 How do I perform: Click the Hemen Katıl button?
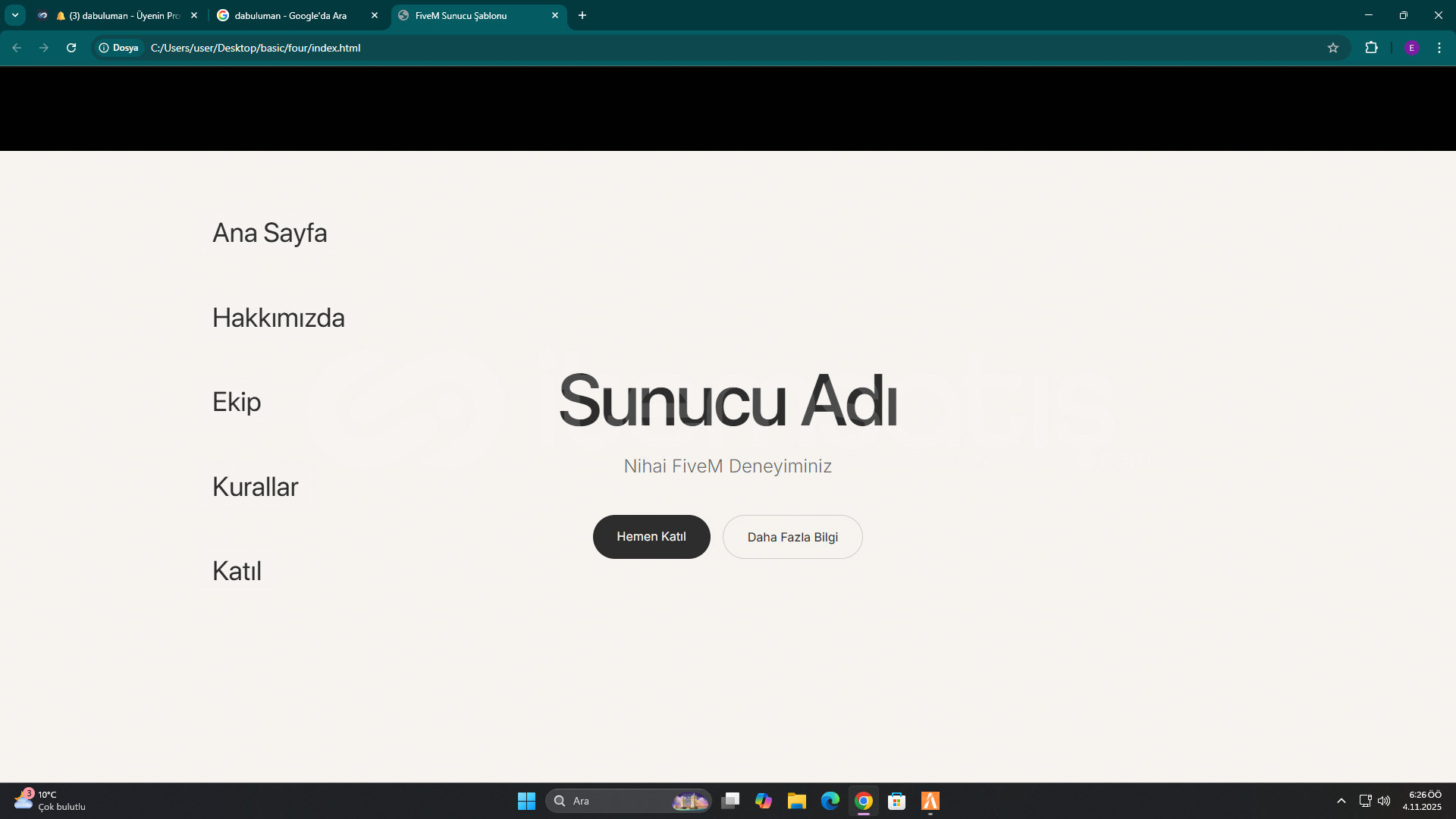[651, 537]
